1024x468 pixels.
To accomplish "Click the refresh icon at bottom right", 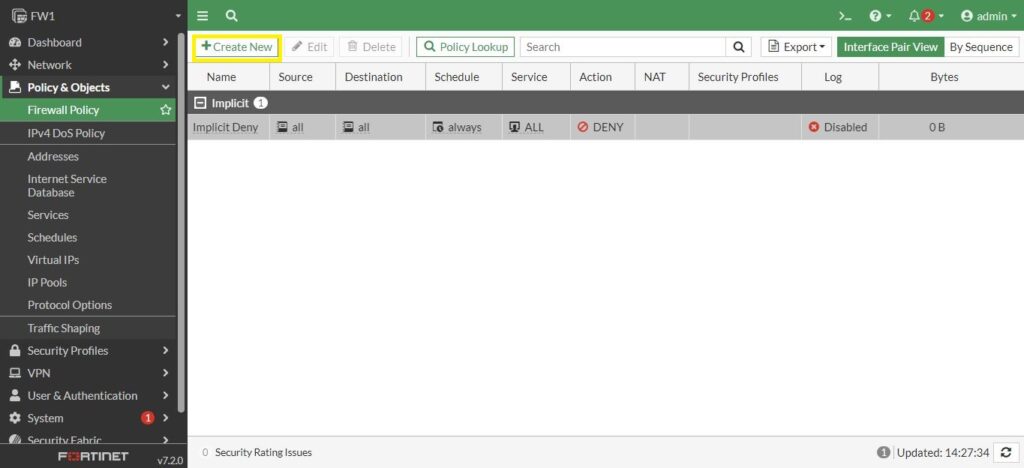I will click(1006, 453).
